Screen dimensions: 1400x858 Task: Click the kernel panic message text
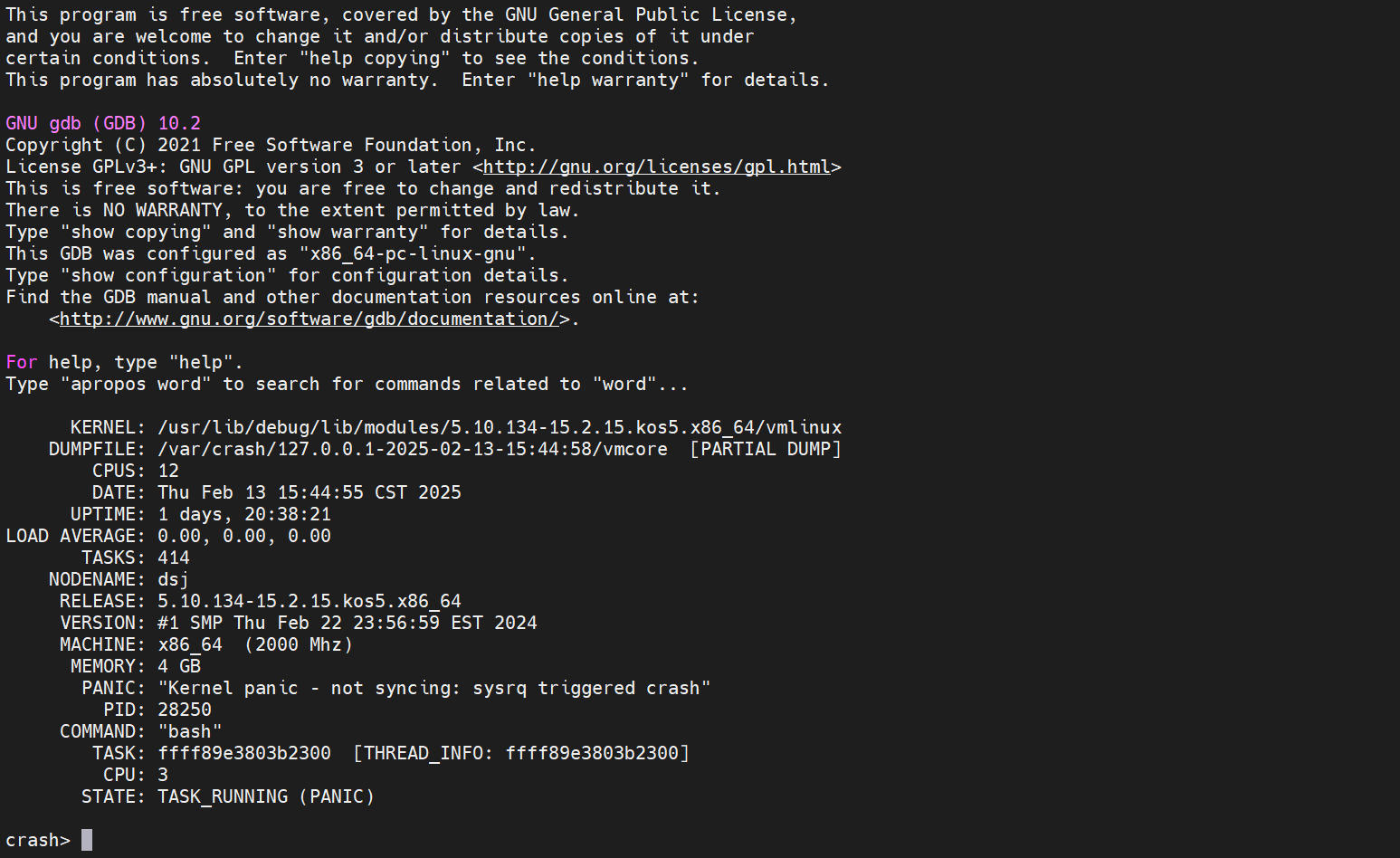coord(434,688)
